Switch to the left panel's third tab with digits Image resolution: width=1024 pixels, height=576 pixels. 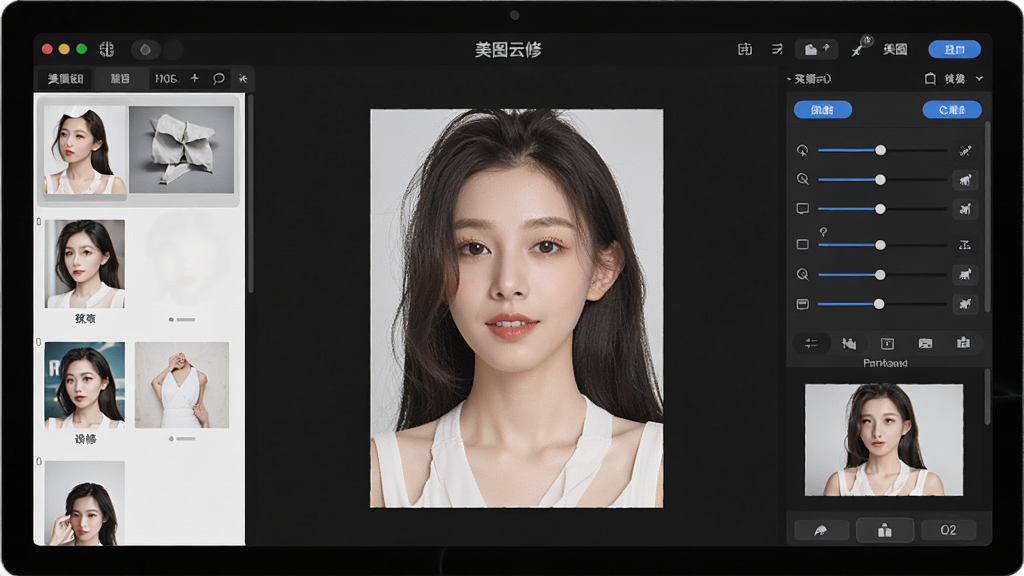(x=167, y=78)
